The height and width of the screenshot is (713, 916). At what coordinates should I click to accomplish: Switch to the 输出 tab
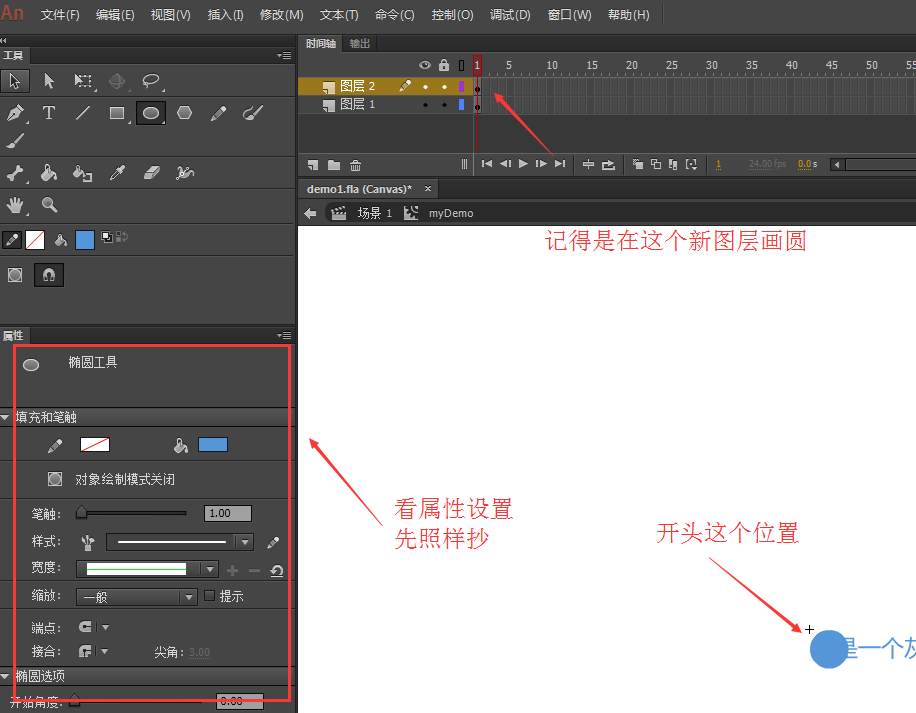(x=360, y=44)
